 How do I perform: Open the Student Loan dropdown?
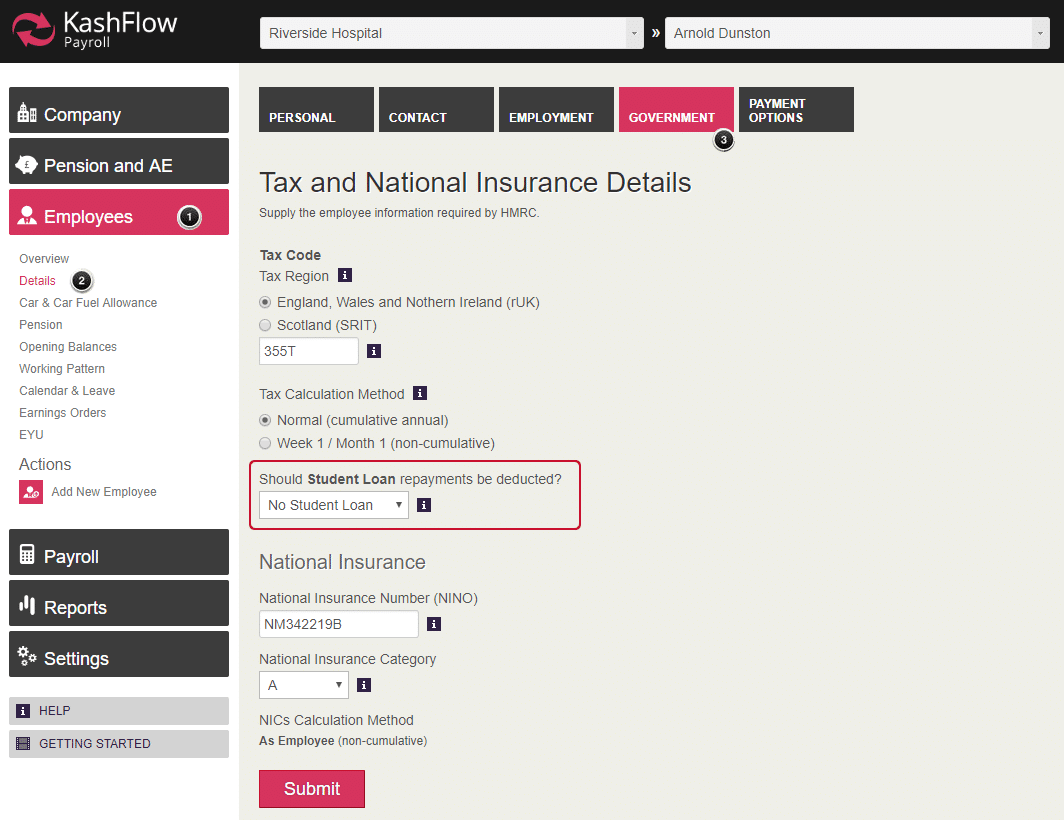(x=333, y=505)
